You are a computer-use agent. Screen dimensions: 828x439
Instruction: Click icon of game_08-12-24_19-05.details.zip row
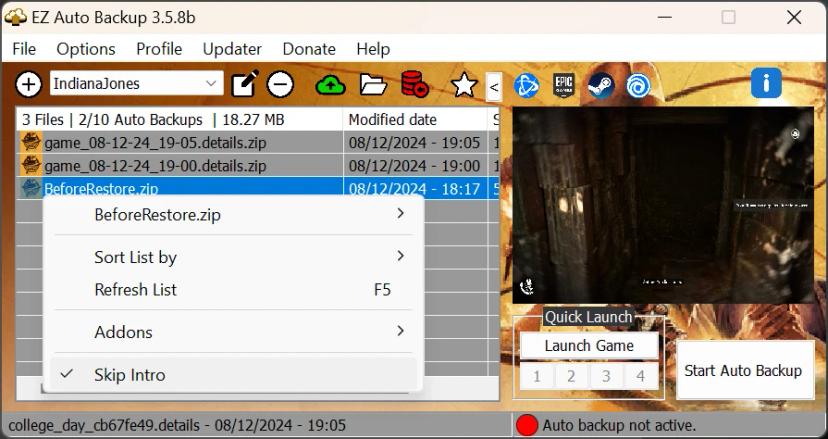tap(31, 143)
